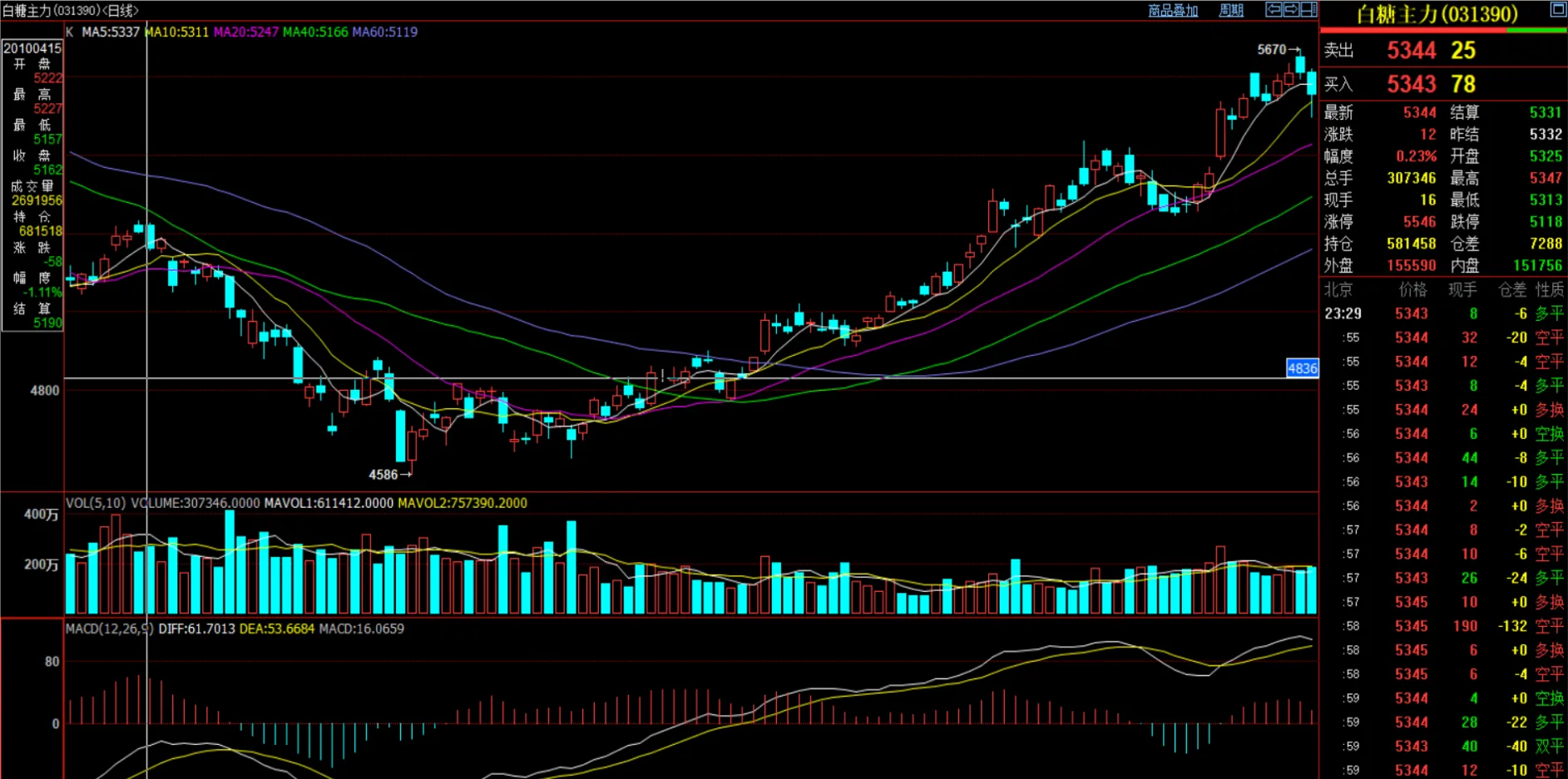Click the 结算 5331 value
This screenshot has width=1568, height=779.
point(1546,113)
